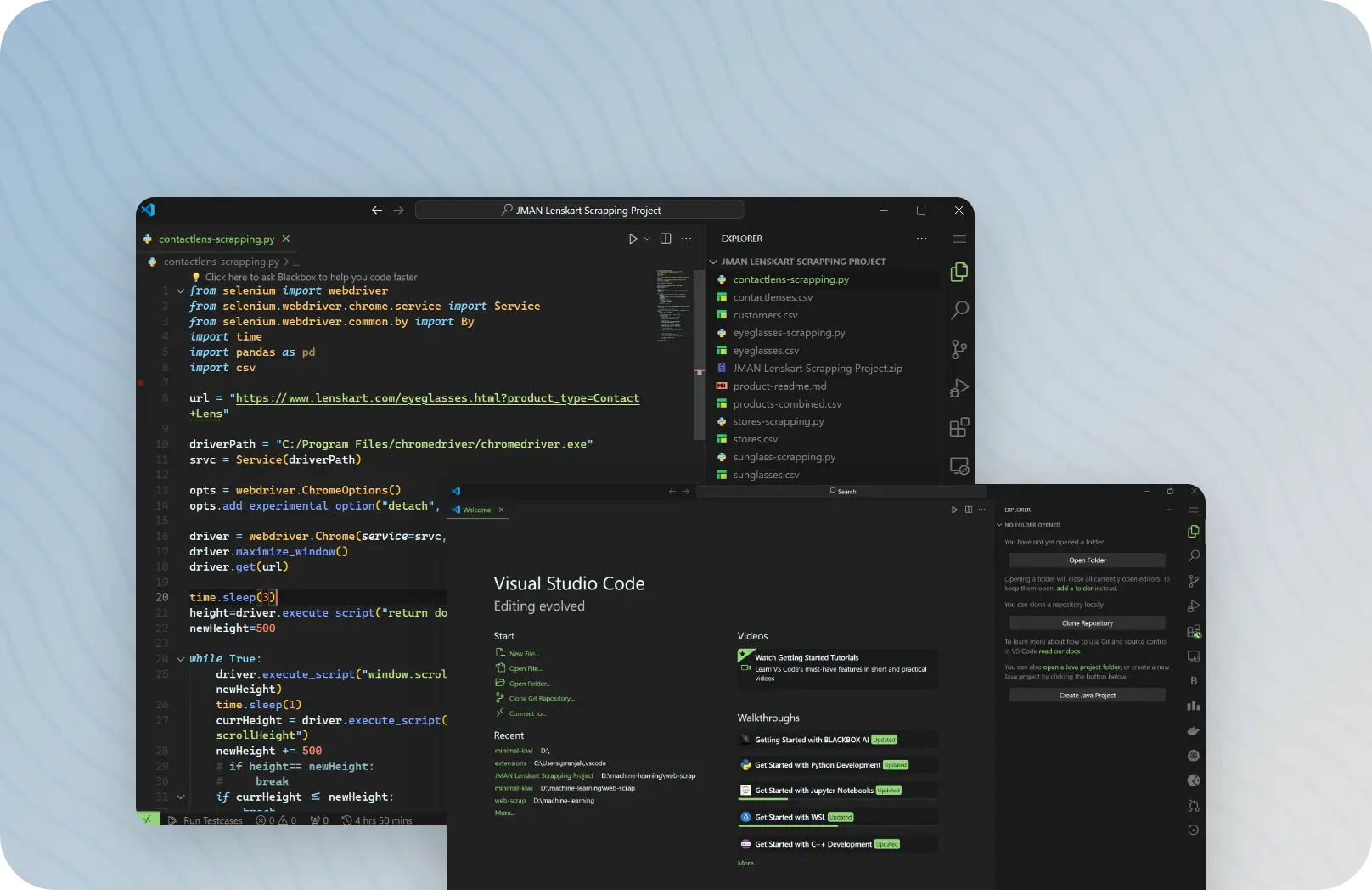
Task: Open recent JMAN Lenskart Scrapping Project link
Action: tap(544, 776)
